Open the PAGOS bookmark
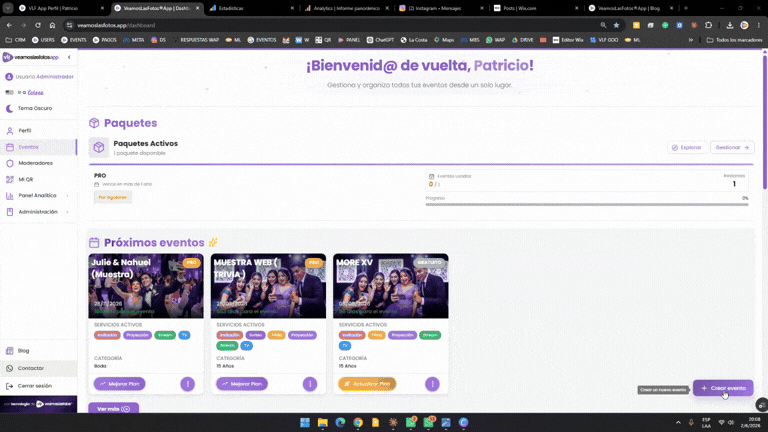The width and height of the screenshot is (768, 432). point(105,40)
